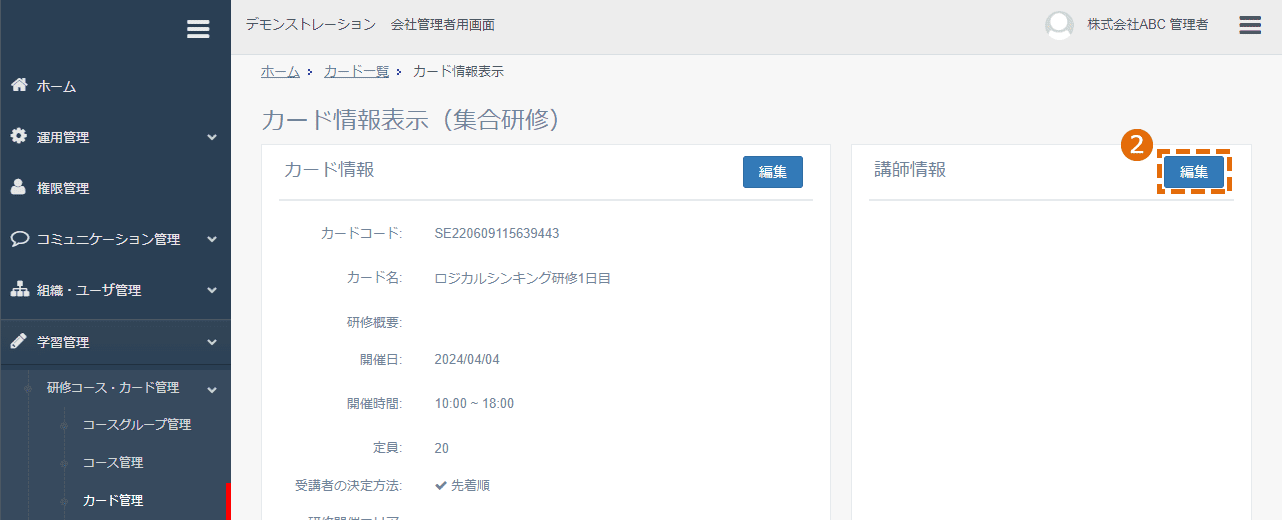
Task: Select カード管理 in sidebar
Action: pos(113,501)
